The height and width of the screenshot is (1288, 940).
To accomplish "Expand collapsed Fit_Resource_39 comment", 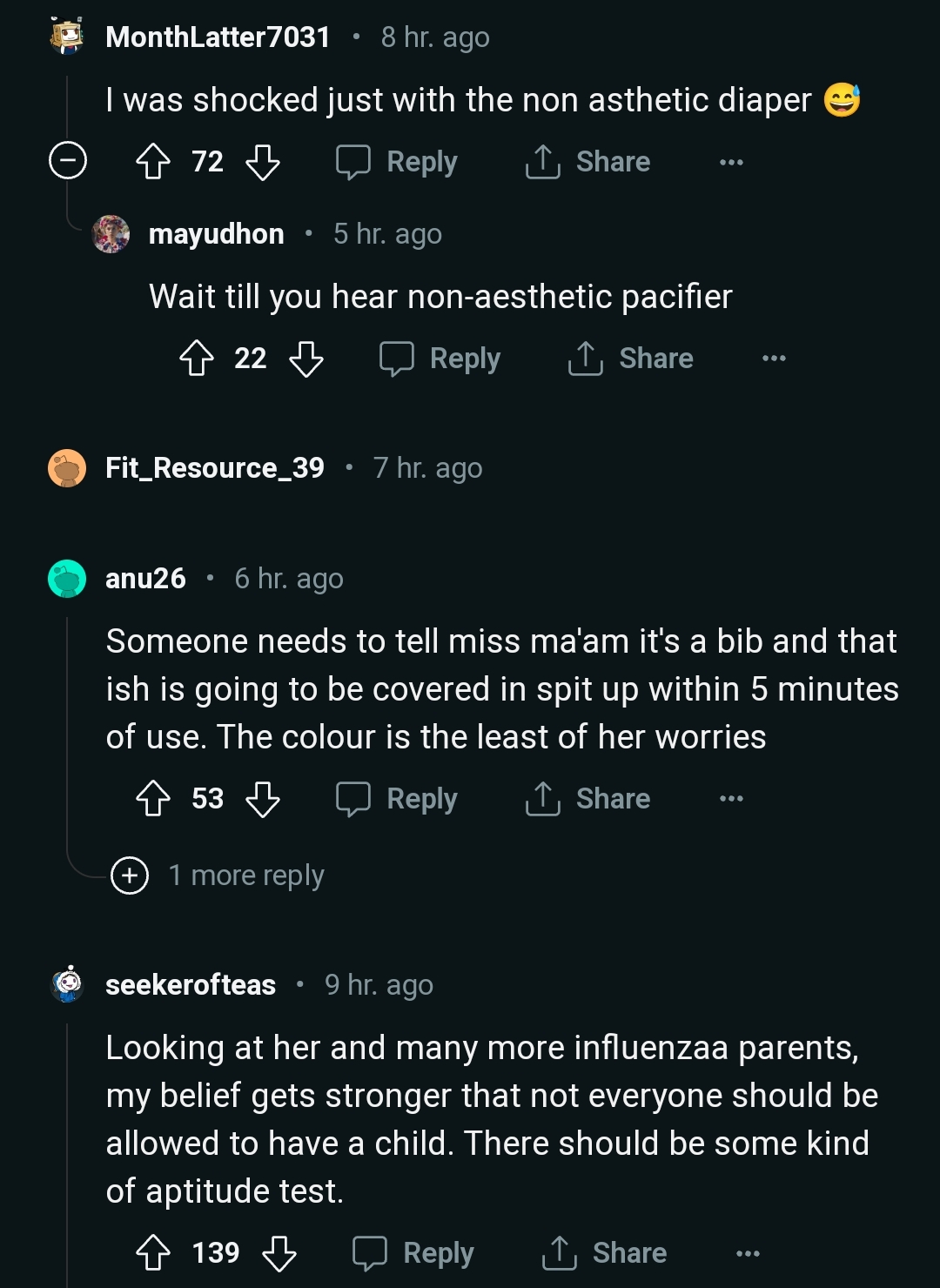I will coord(214,468).
